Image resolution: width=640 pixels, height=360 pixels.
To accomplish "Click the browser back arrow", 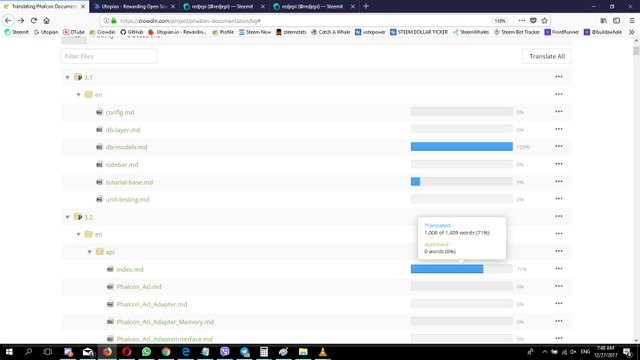I will pos(8,20).
